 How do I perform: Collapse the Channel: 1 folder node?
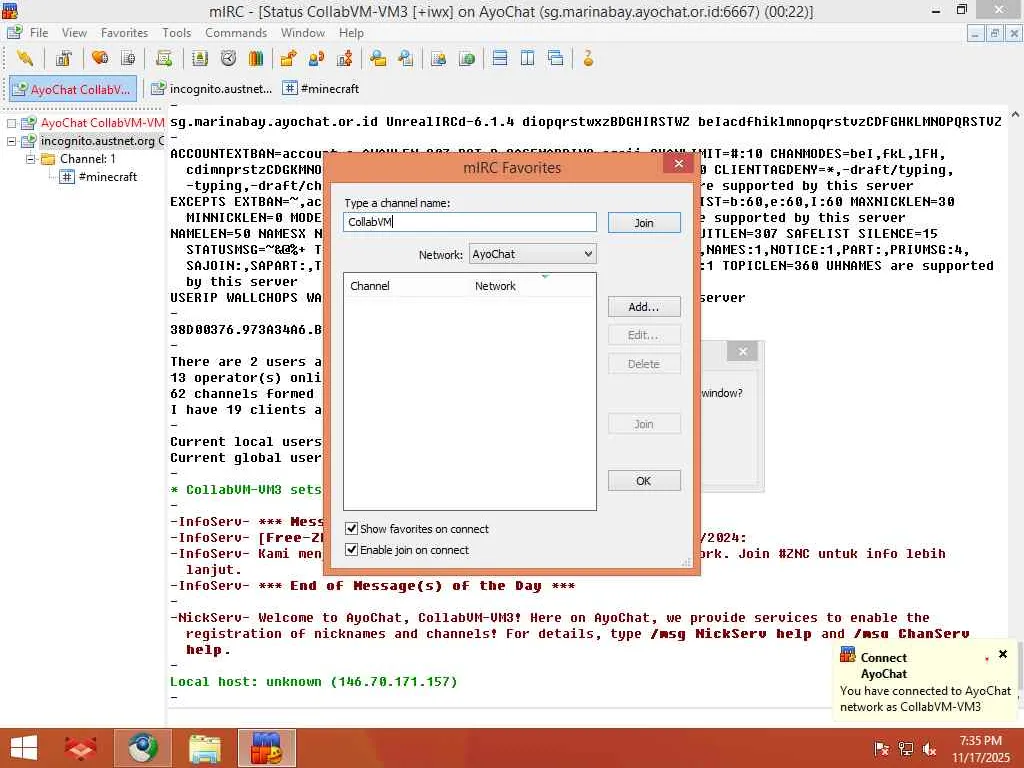(30, 159)
